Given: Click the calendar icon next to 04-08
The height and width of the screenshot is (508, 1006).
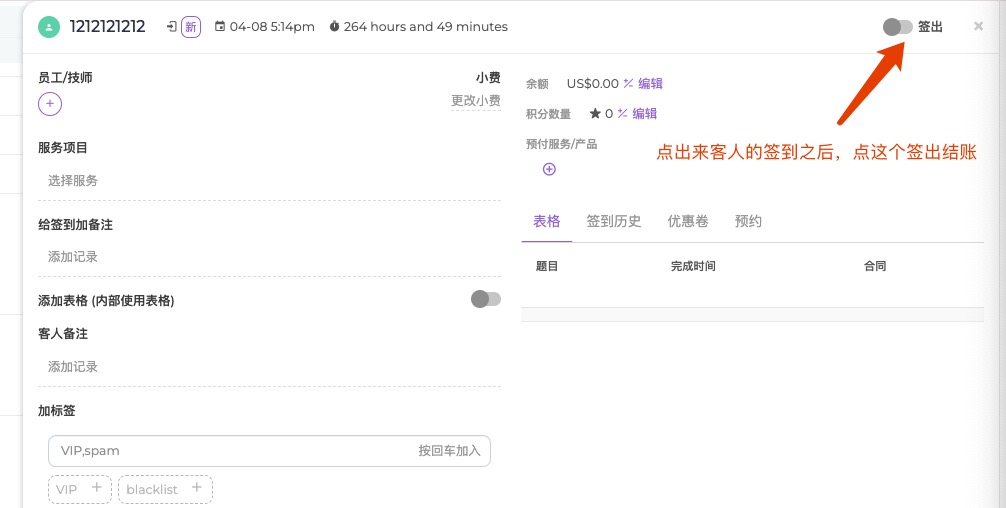Looking at the screenshot, I should [220, 27].
